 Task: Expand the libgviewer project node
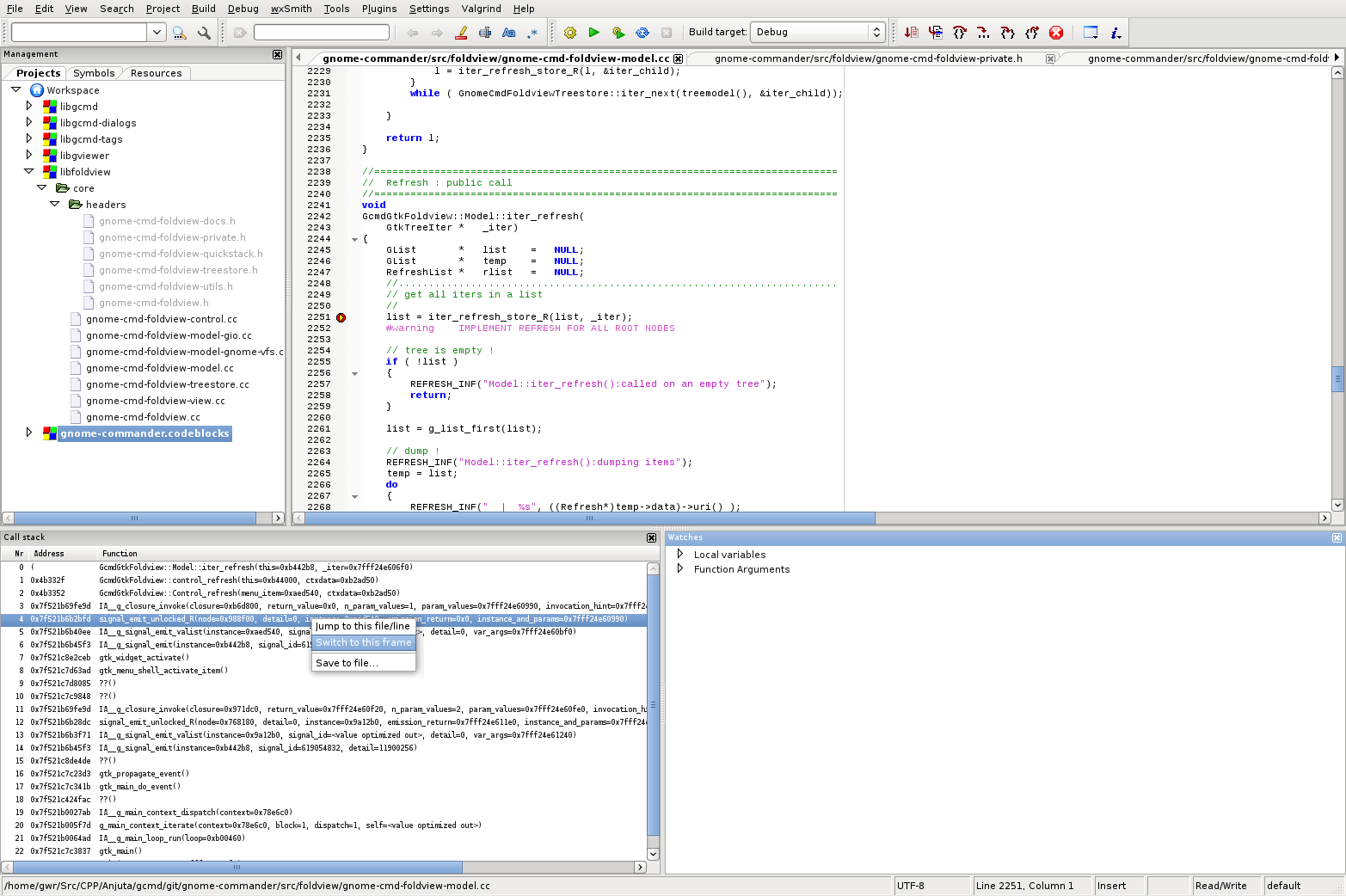29,155
